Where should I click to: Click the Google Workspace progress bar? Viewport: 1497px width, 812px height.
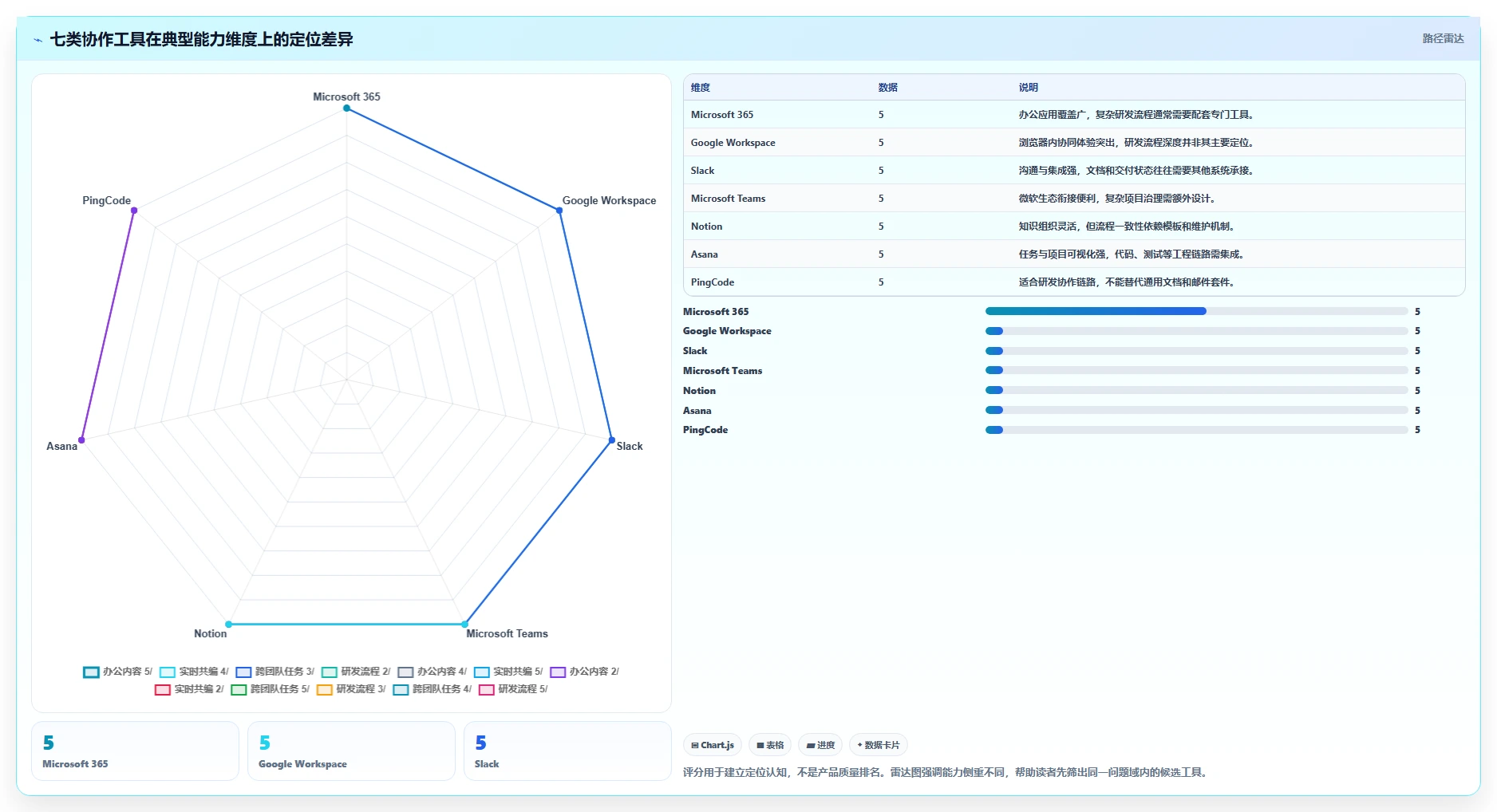[1196, 331]
